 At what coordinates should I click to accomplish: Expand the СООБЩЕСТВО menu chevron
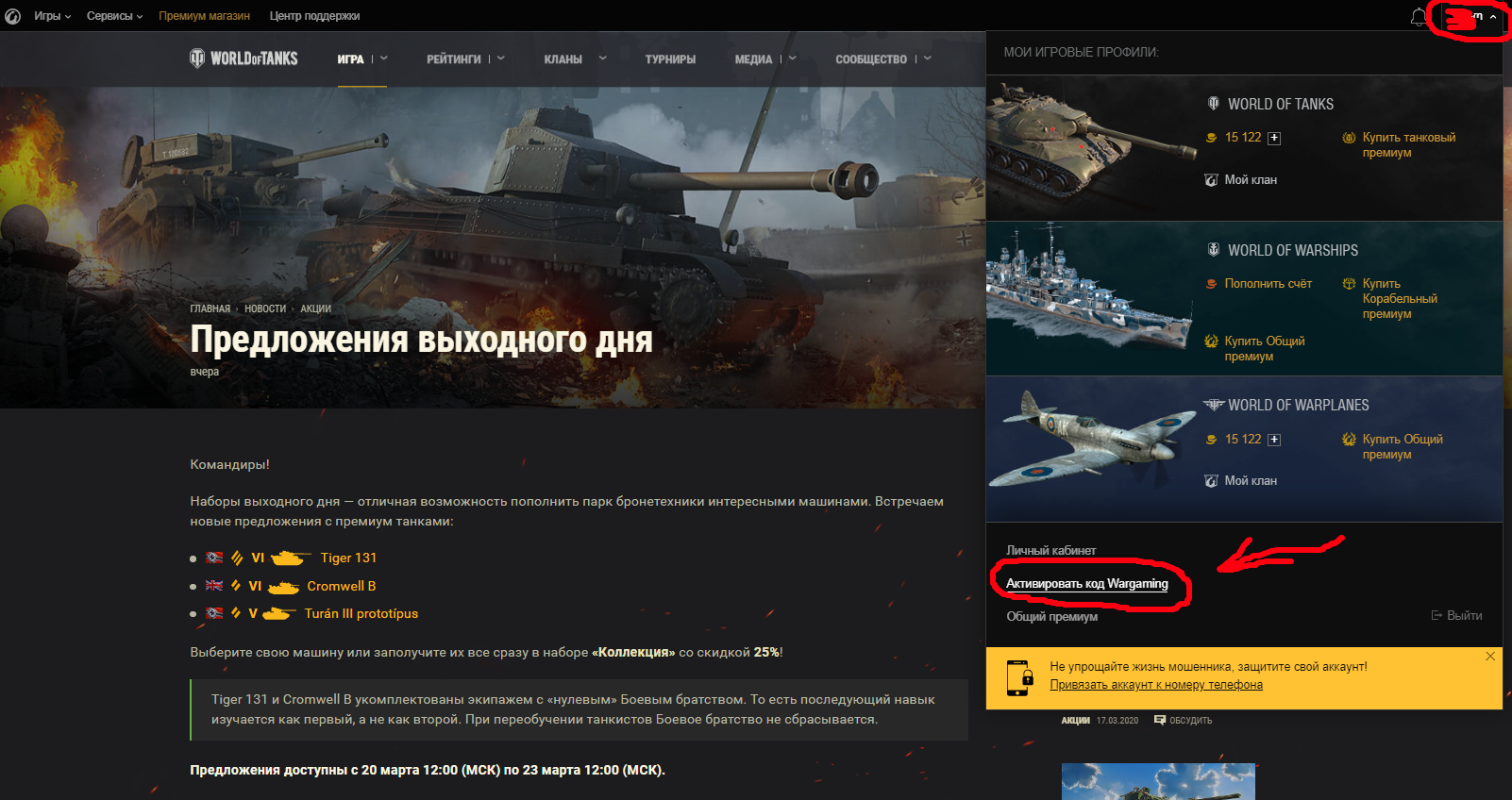click(x=928, y=58)
